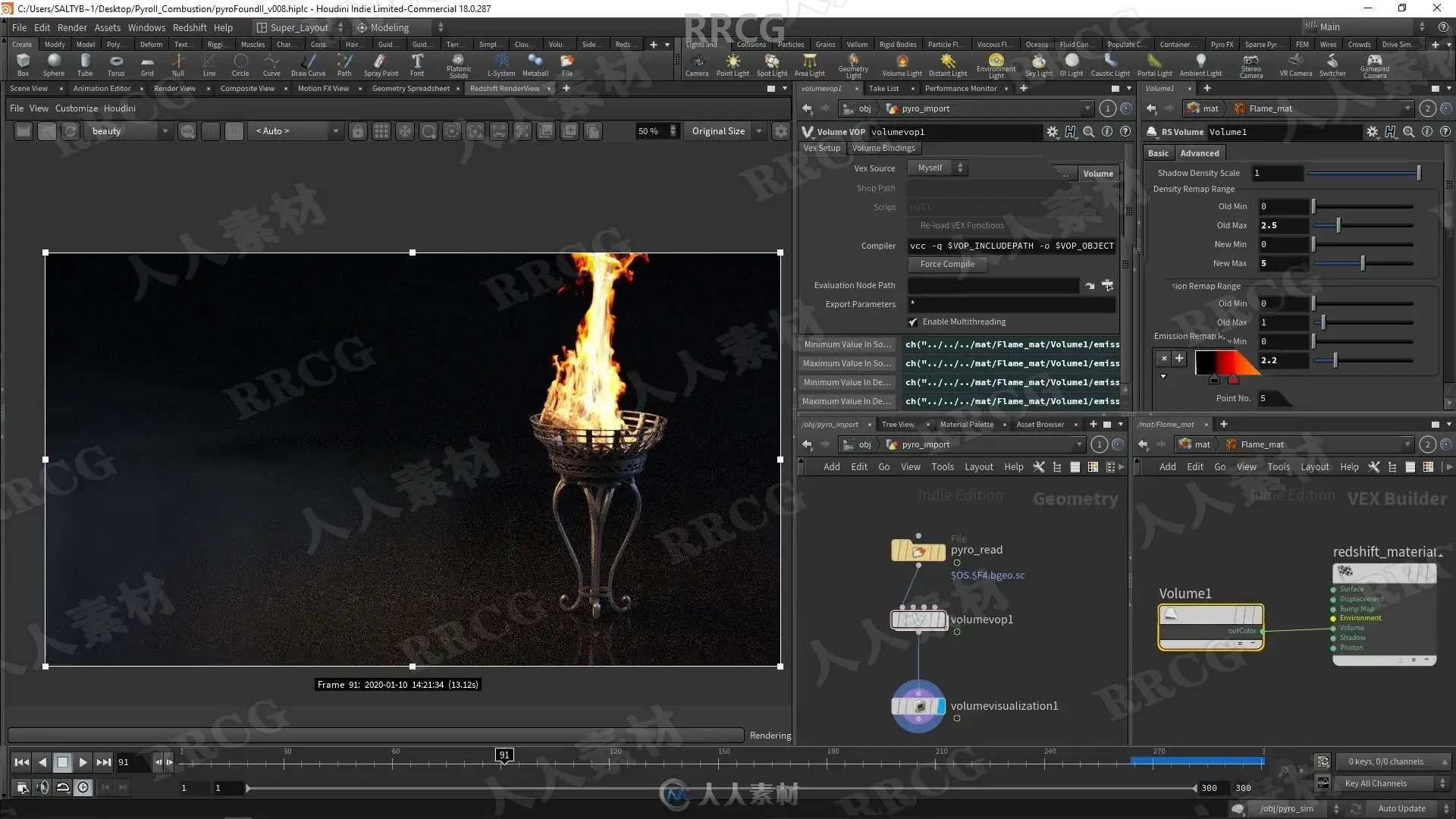This screenshot has width=1456, height=819.
Task: Open the beauty AOV dropdown
Action: 129,131
